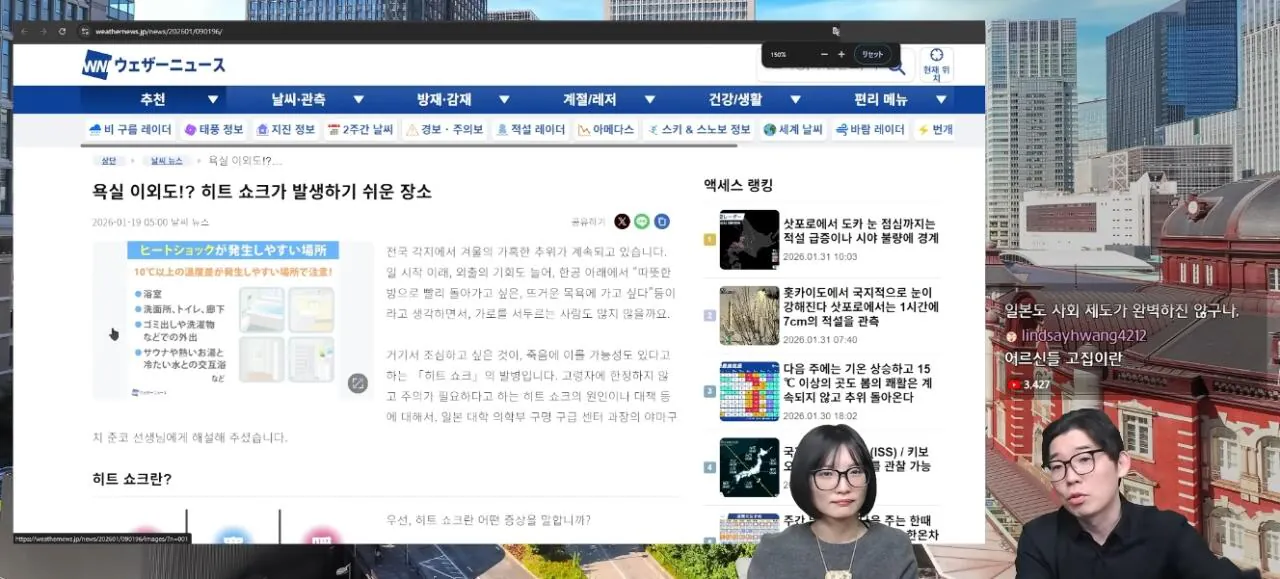Image resolution: width=1280 pixels, height=579 pixels.
Task: Open the 지진 정보 shortcut
Action: [x=286, y=130]
